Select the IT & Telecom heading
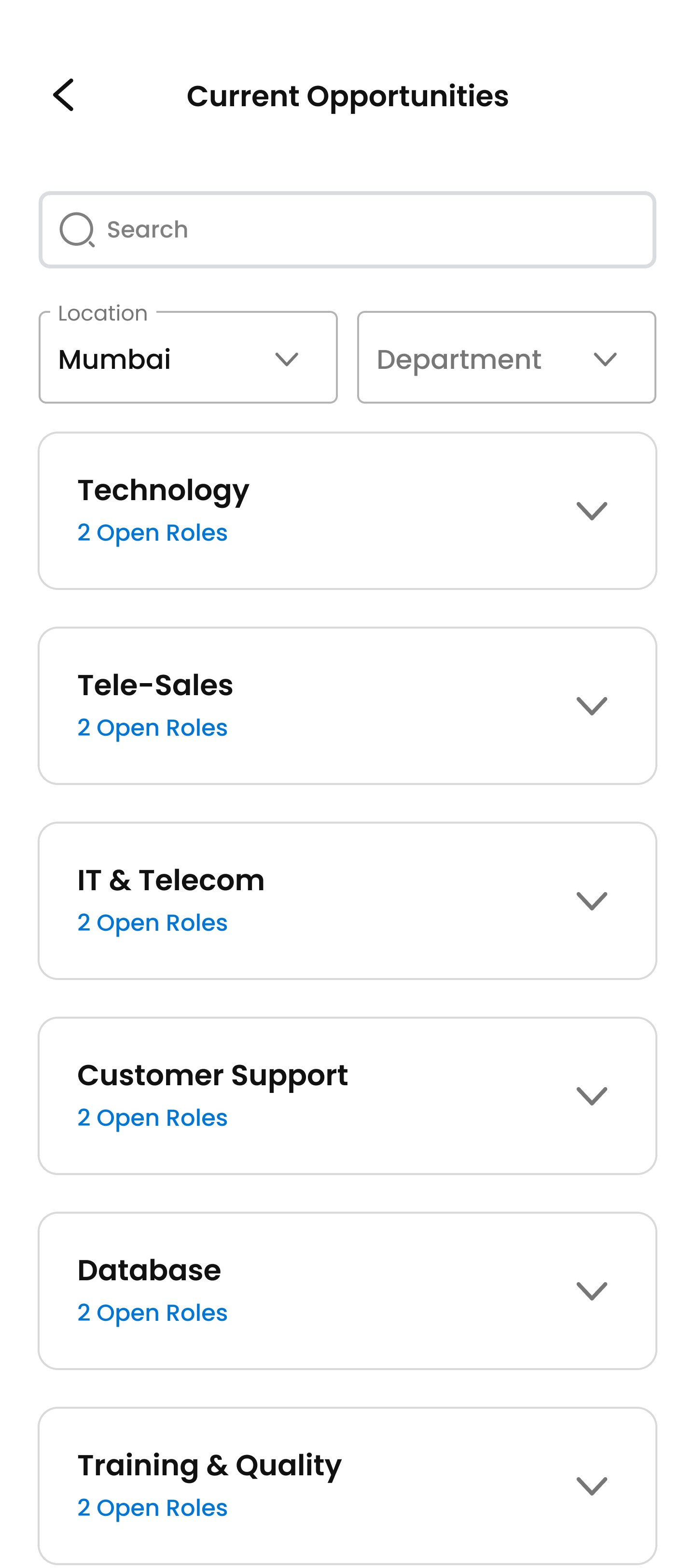Screen dimensions: 695x1568 click(x=171, y=880)
